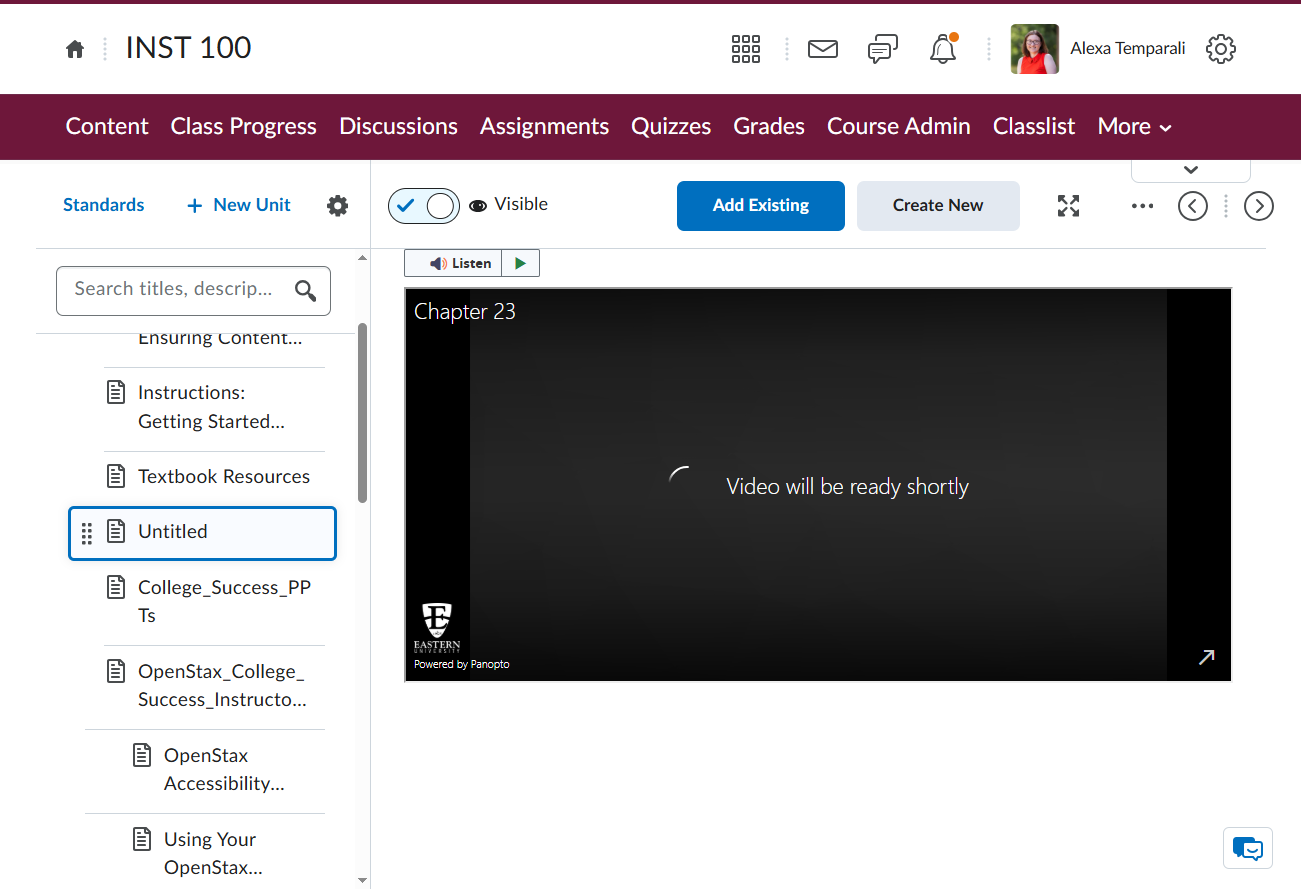Click the Listen button
The height and width of the screenshot is (889, 1301).
(x=453, y=263)
